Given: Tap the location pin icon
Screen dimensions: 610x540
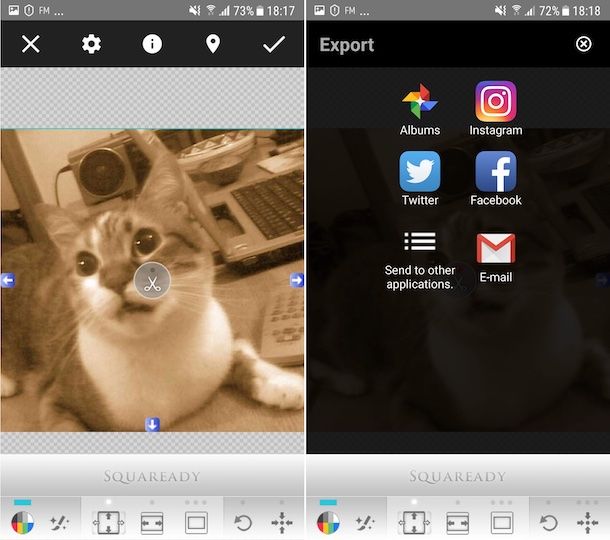Looking at the screenshot, I should tap(213, 44).
